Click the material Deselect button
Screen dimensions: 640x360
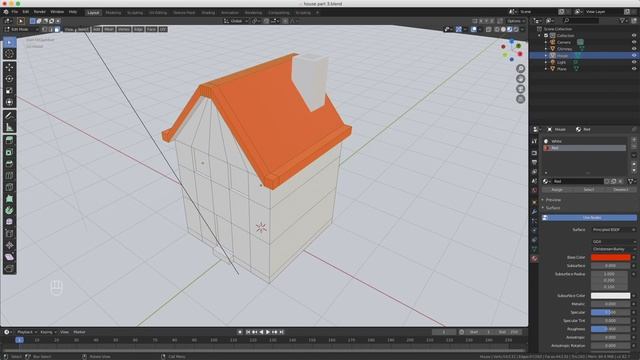point(620,190)
